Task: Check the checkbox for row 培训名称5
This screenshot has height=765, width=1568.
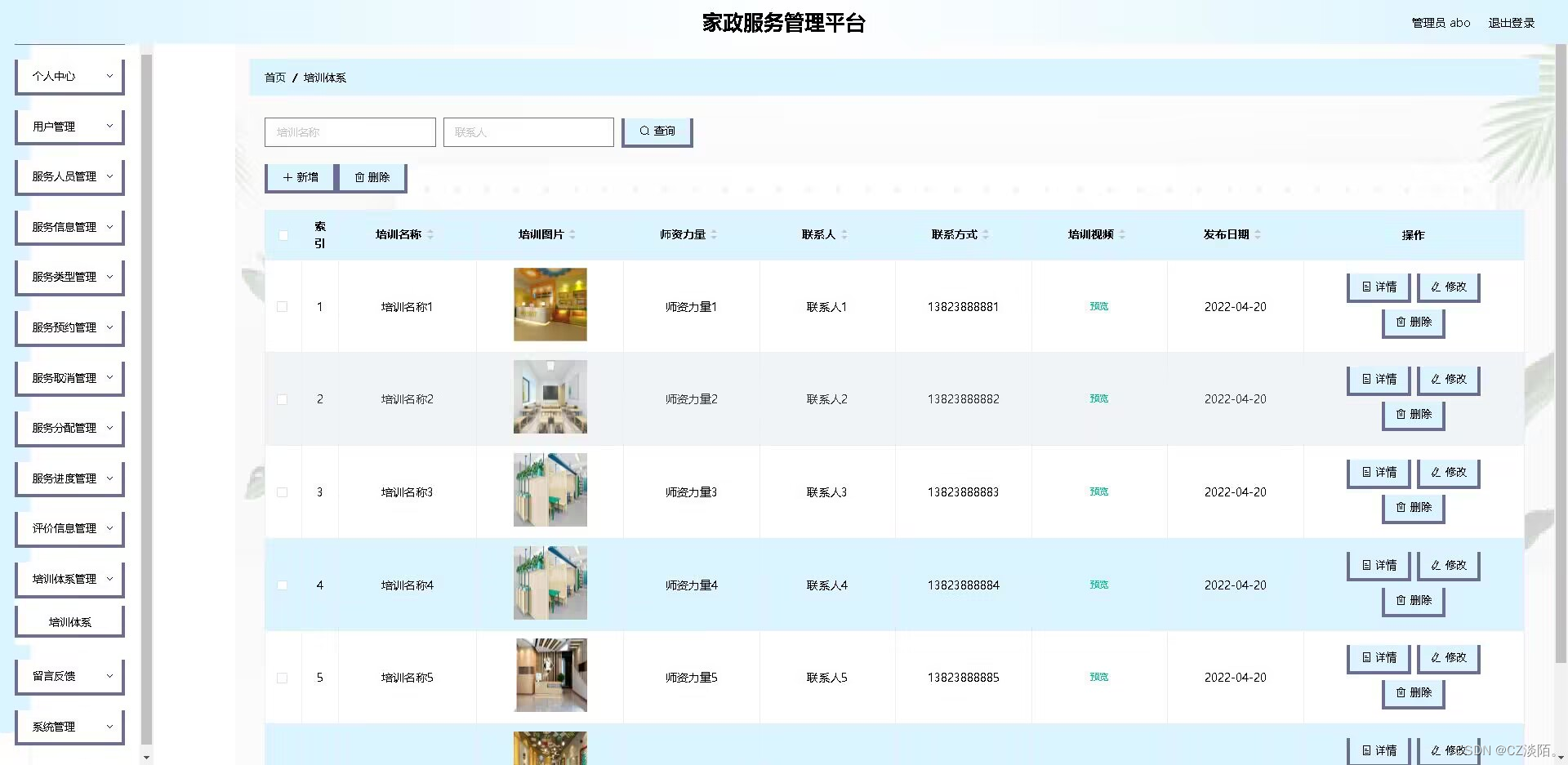Action: (283, 678)
